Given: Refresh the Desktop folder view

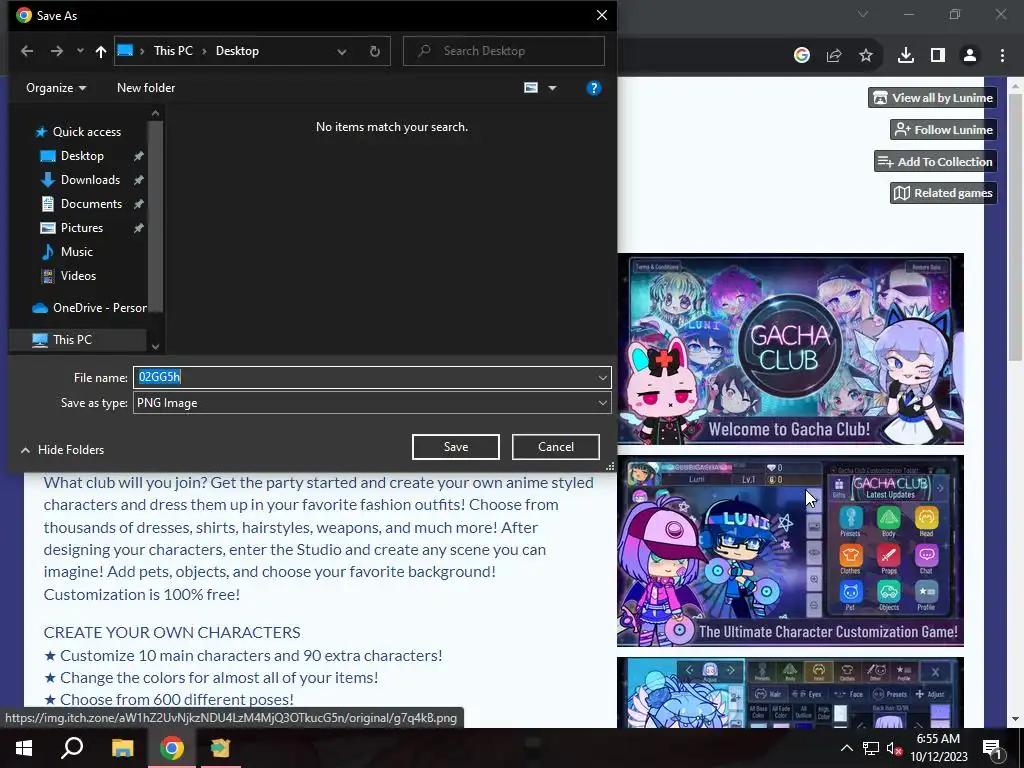Looking at the screenshot, I should (x=375, y=51).
